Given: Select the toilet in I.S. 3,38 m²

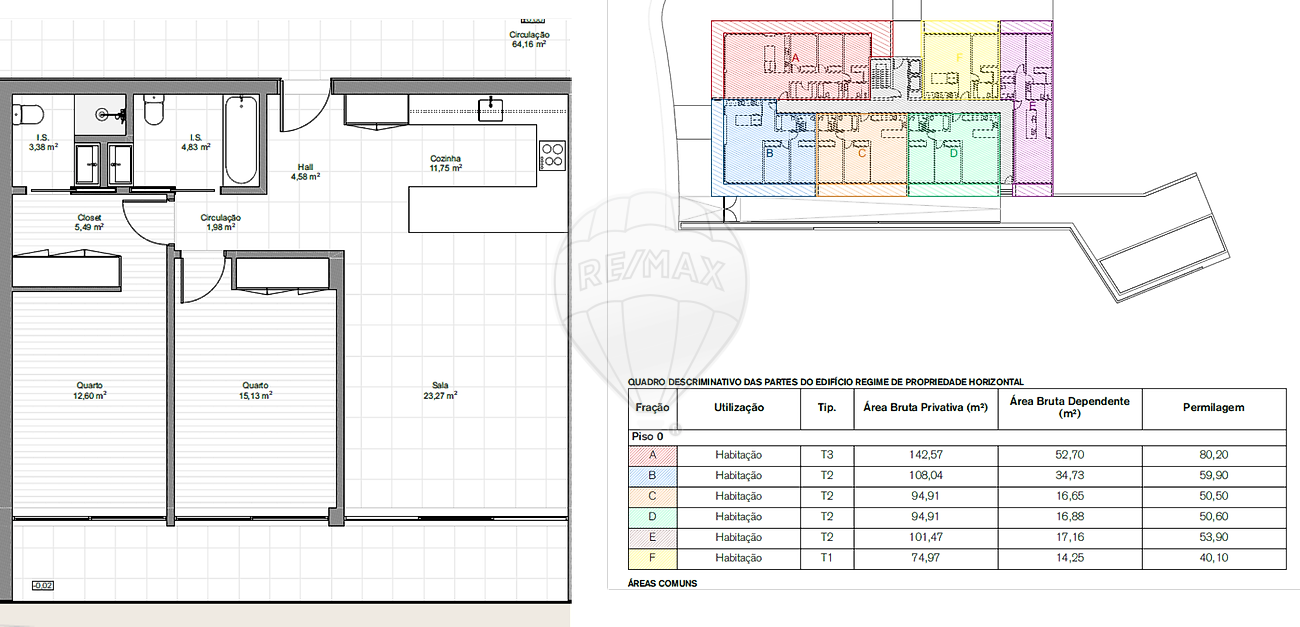Looking at the screenshot, I should click(27, 112).
